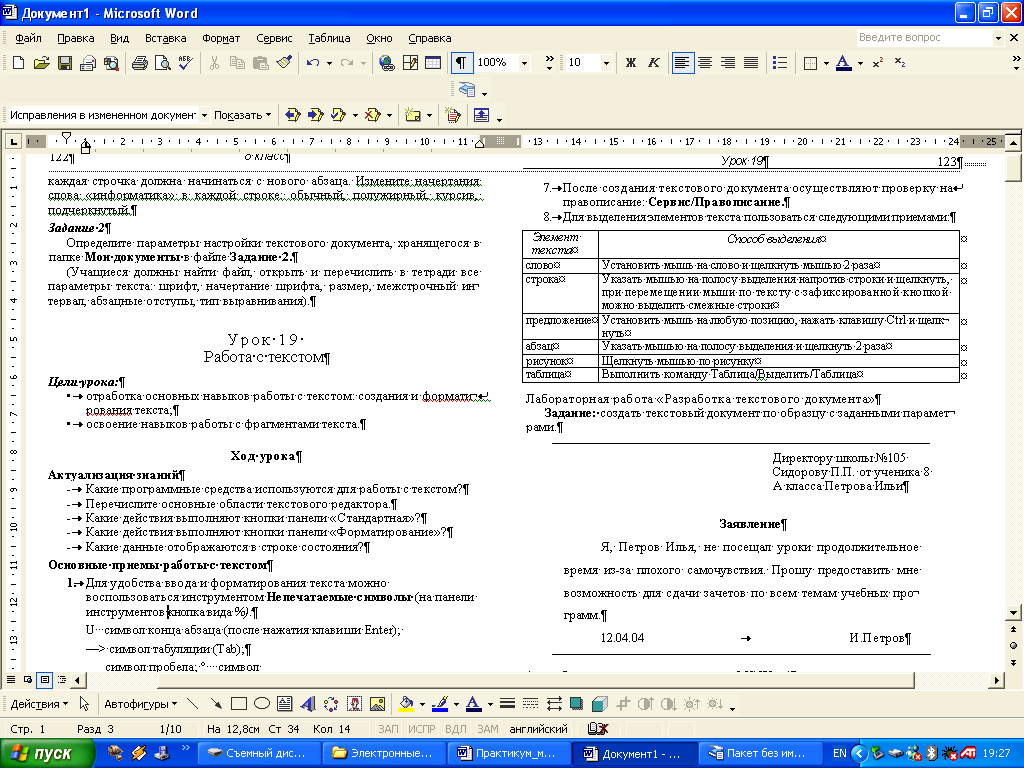Align text to the left

(x=682, y=63)
